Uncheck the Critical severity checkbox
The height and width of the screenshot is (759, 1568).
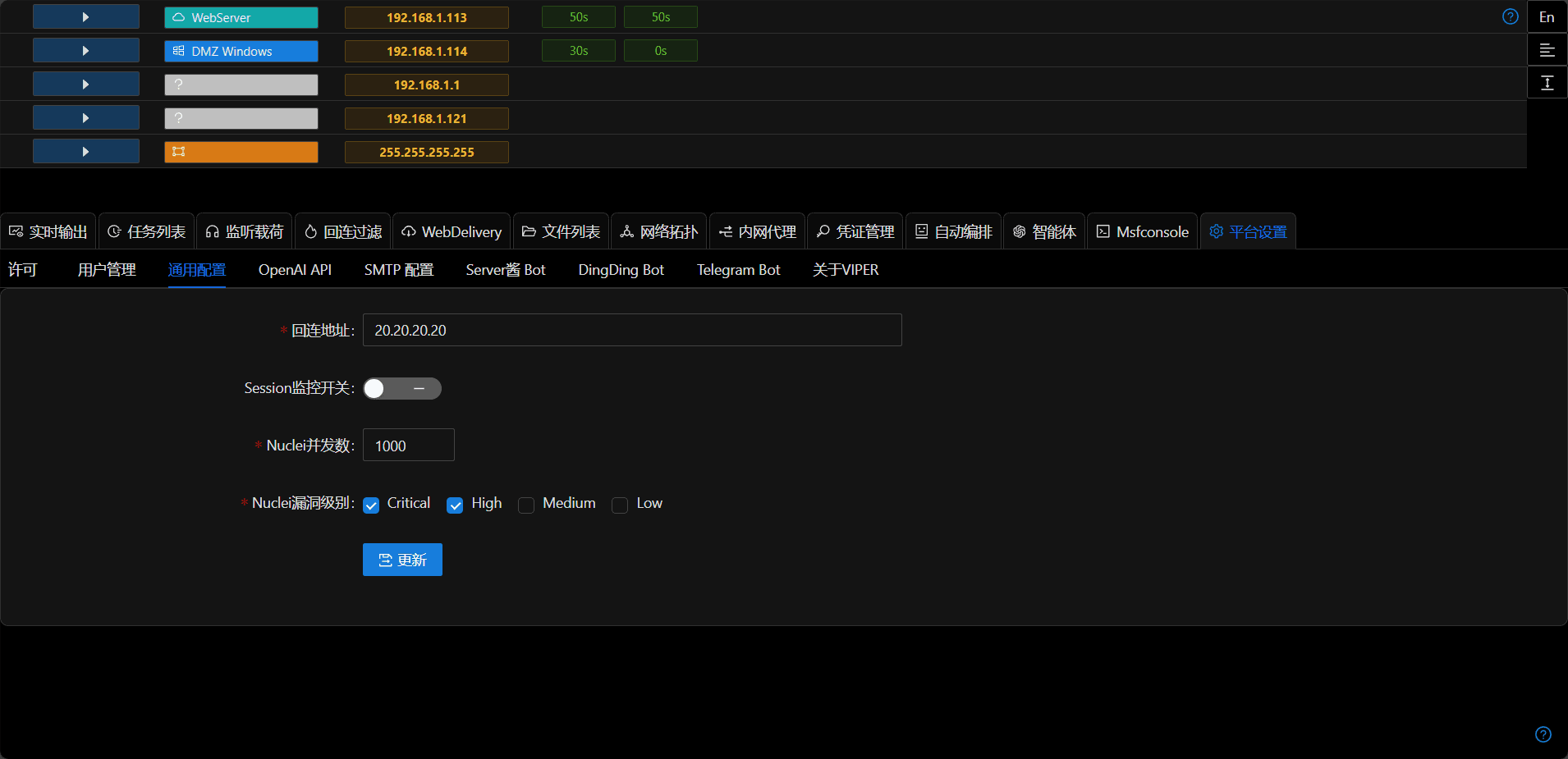tap(371, 505)
